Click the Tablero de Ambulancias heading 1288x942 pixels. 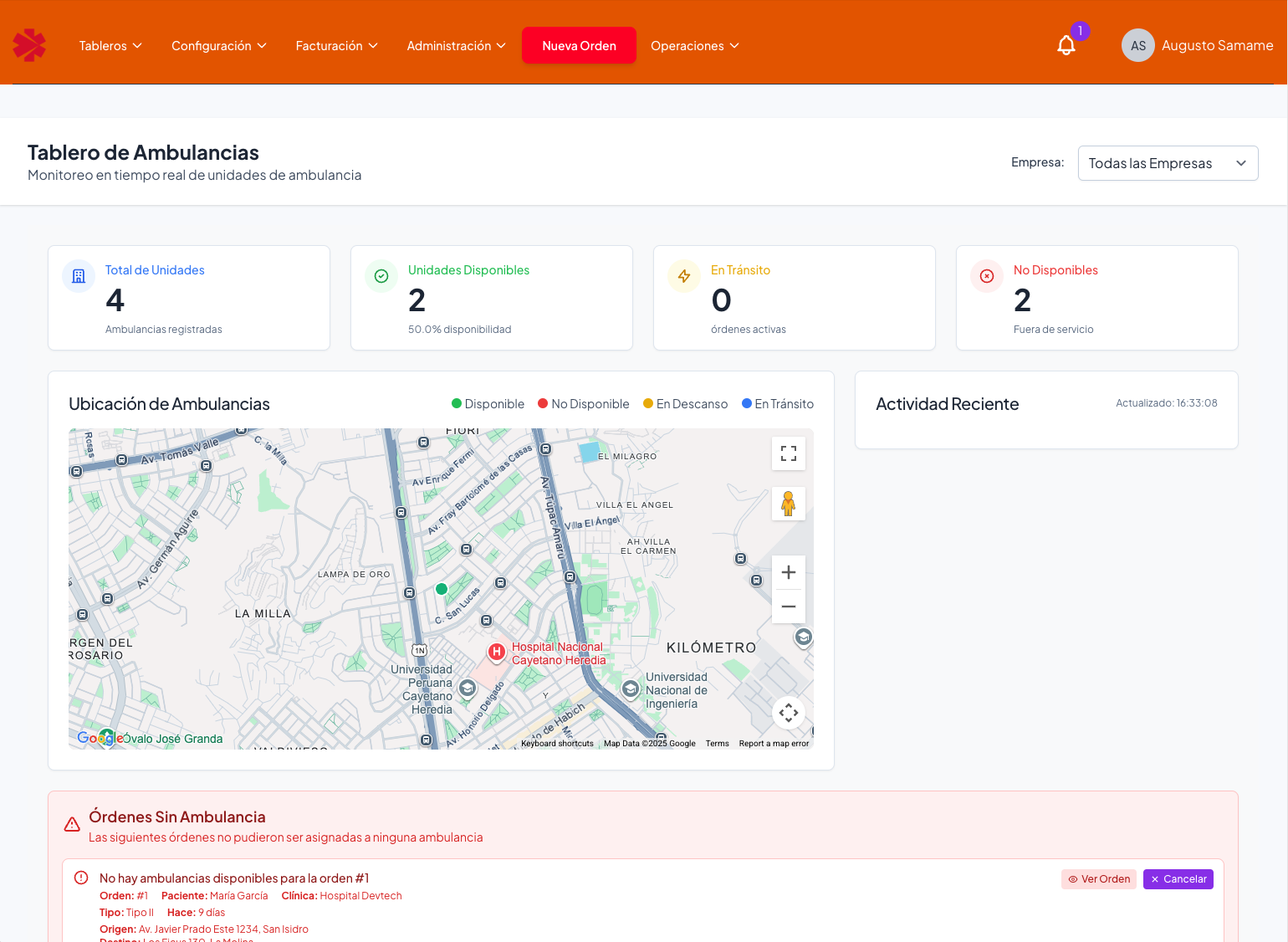coord(143,152)
